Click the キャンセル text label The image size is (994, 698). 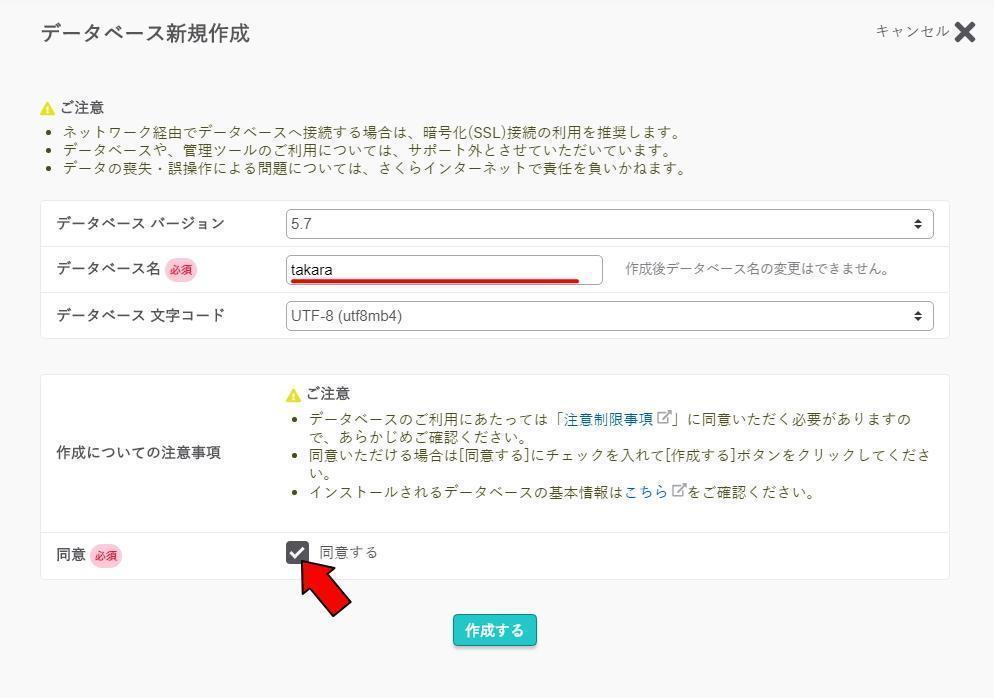[912, 31]
